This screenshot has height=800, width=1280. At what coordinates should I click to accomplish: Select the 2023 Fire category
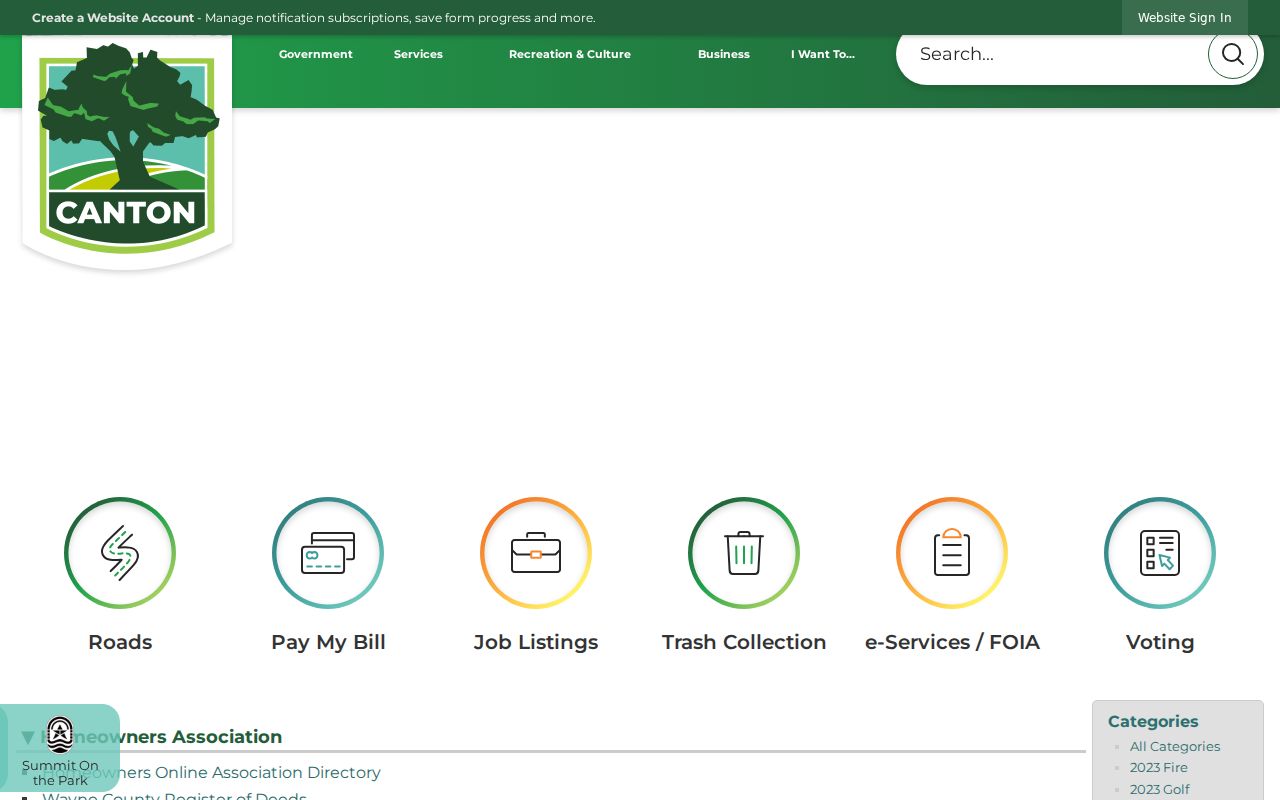[x=1159, y=768]
